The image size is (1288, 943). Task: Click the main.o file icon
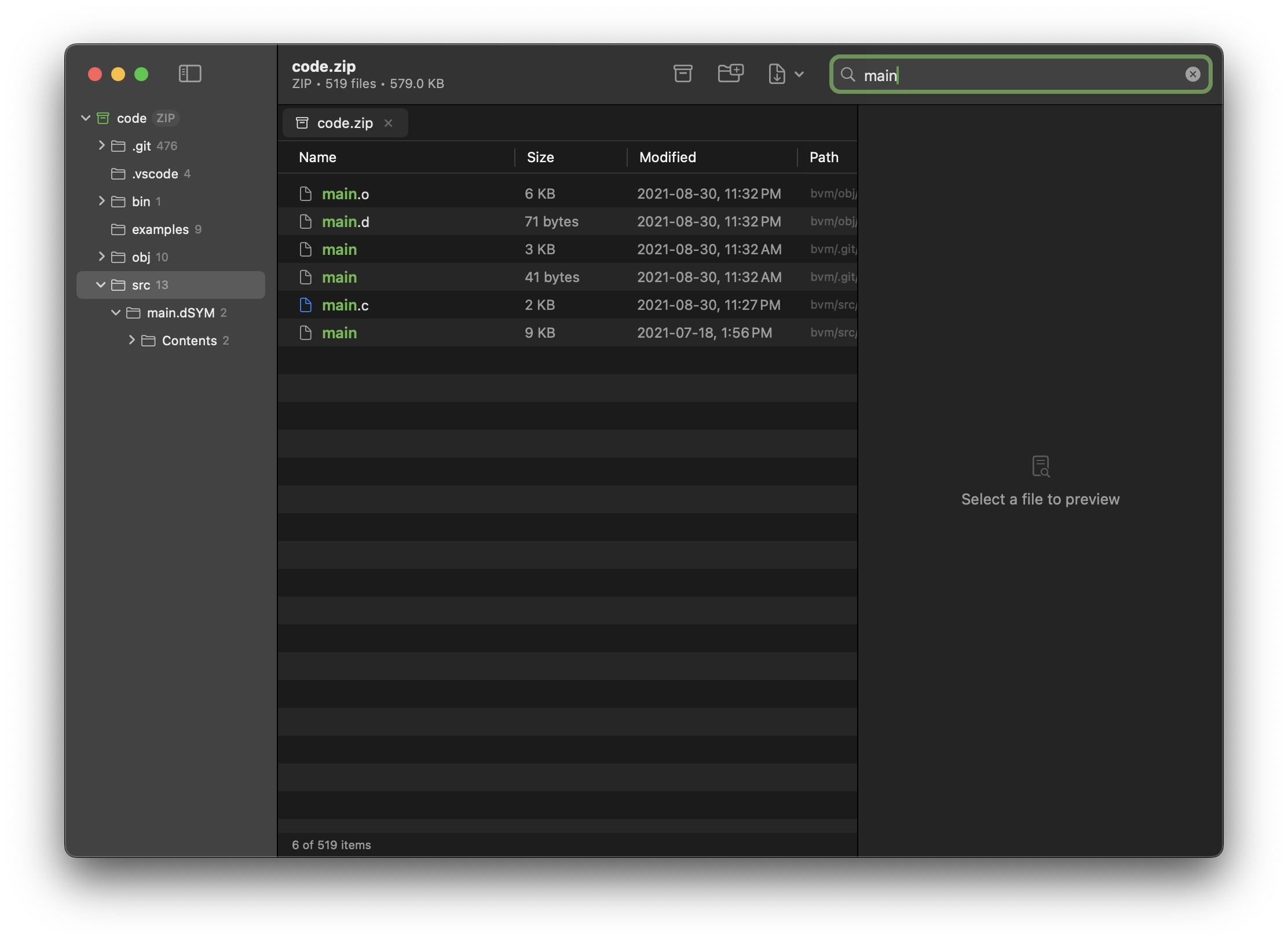pos(306,193)
